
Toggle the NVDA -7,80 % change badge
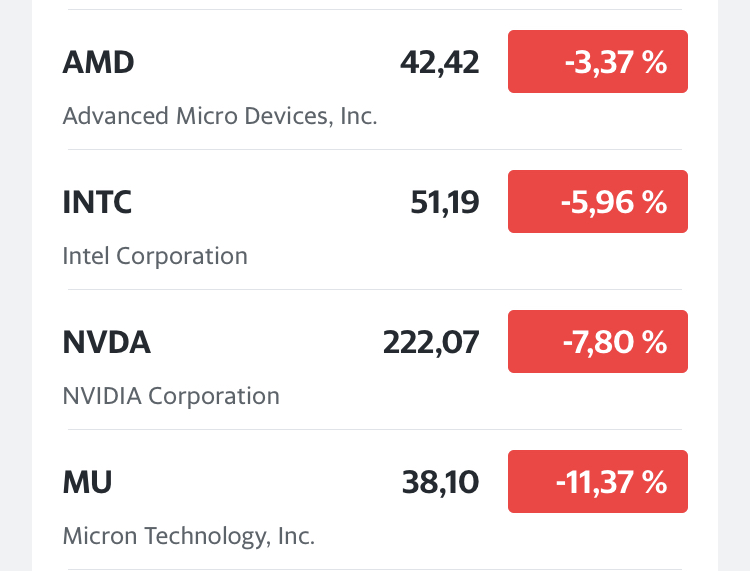click(x=598, y=342)
